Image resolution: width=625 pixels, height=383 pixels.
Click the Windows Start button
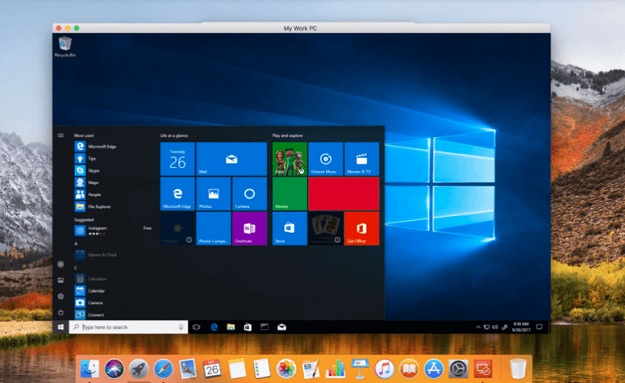pos(61,327)
